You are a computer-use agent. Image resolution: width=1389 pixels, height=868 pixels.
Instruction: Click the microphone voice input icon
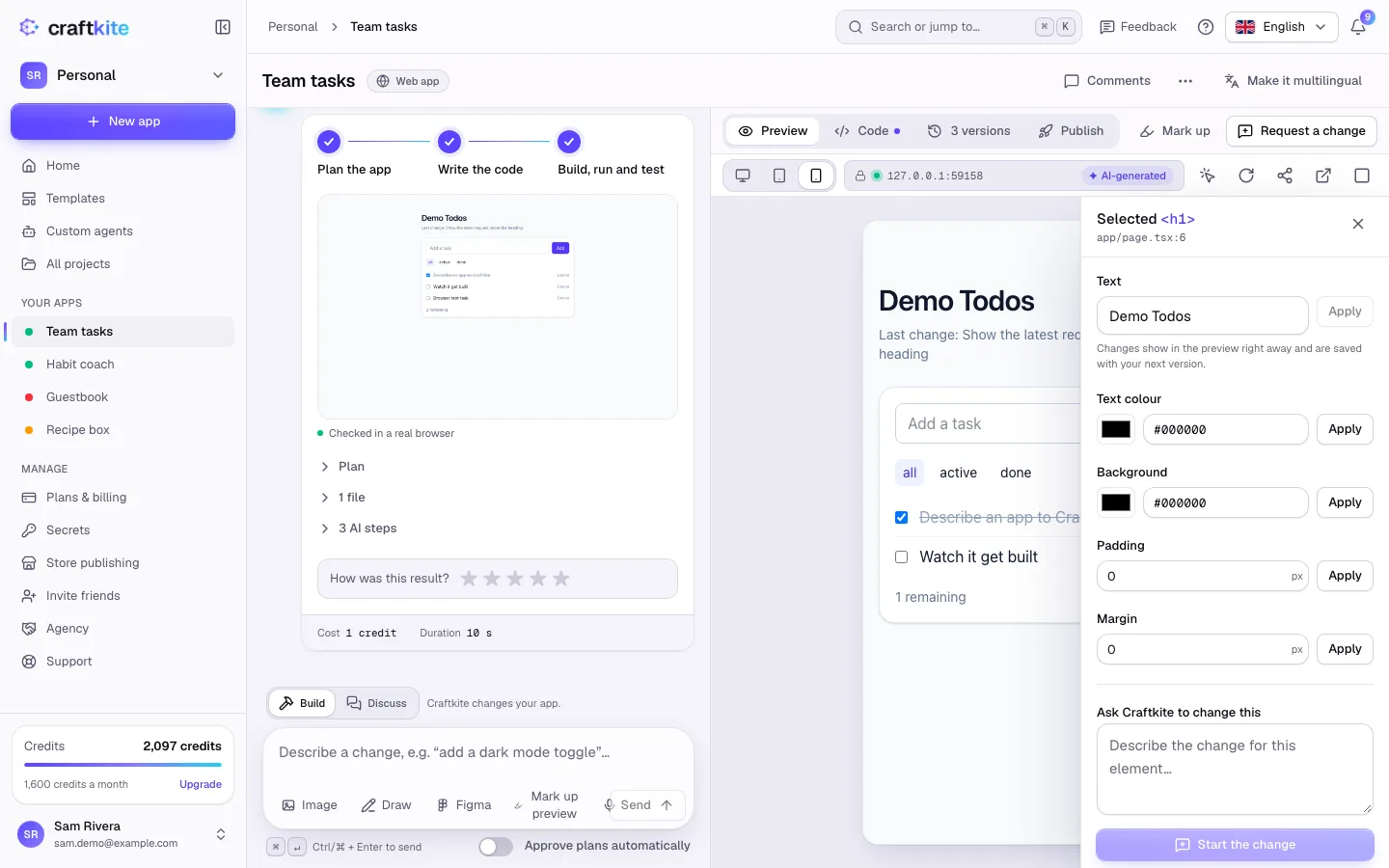(x=610, y=805)
